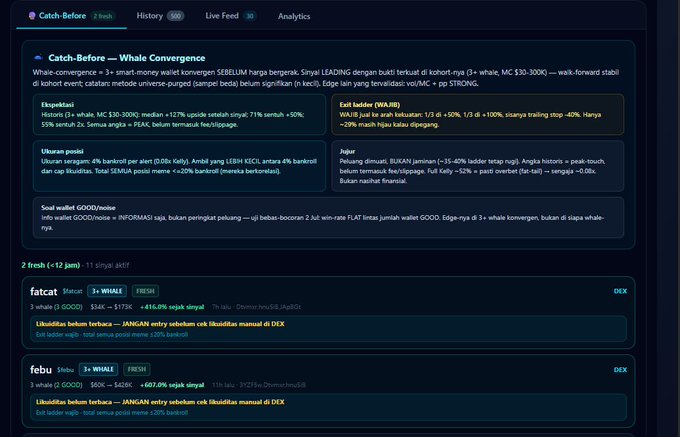Click the '2 fresh' badge on Catch-Before tab
680x437 pixels.
tap(103, 16)
